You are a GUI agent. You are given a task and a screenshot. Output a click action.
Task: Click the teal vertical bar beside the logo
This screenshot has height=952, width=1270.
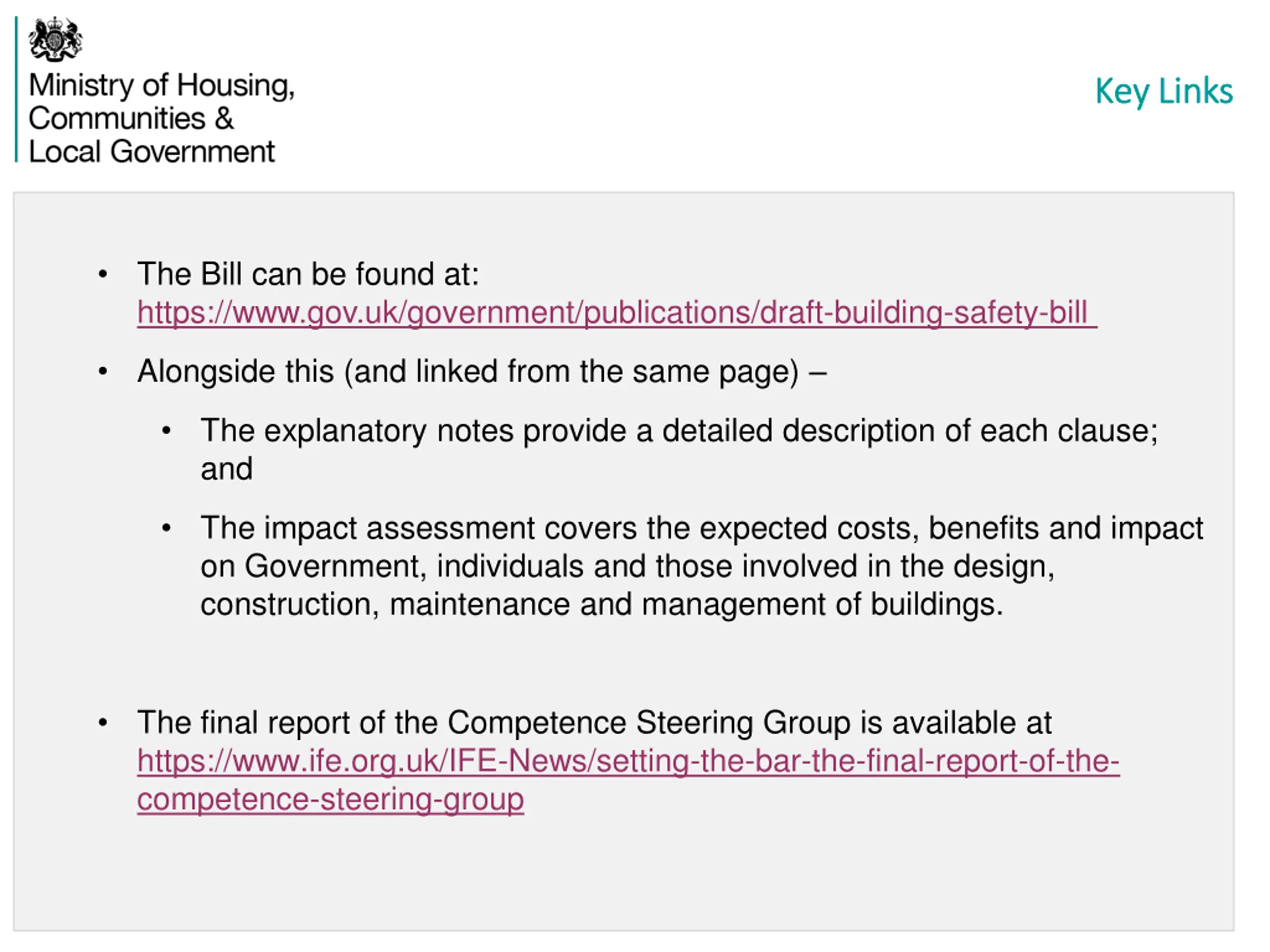point(16,90)
